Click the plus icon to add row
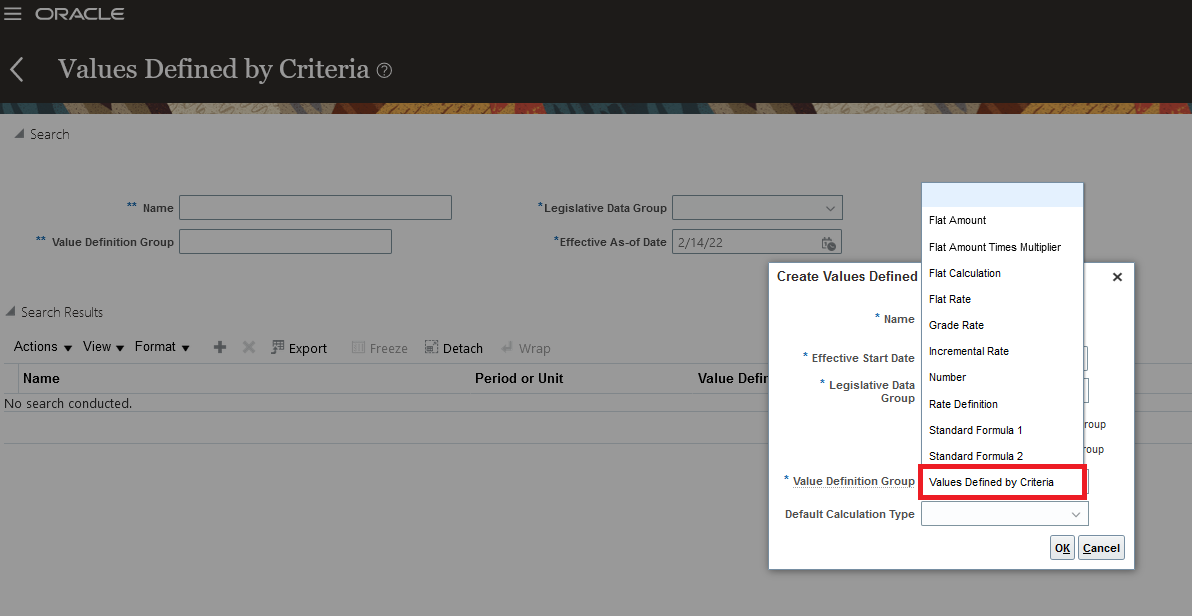 click(220, 347)
